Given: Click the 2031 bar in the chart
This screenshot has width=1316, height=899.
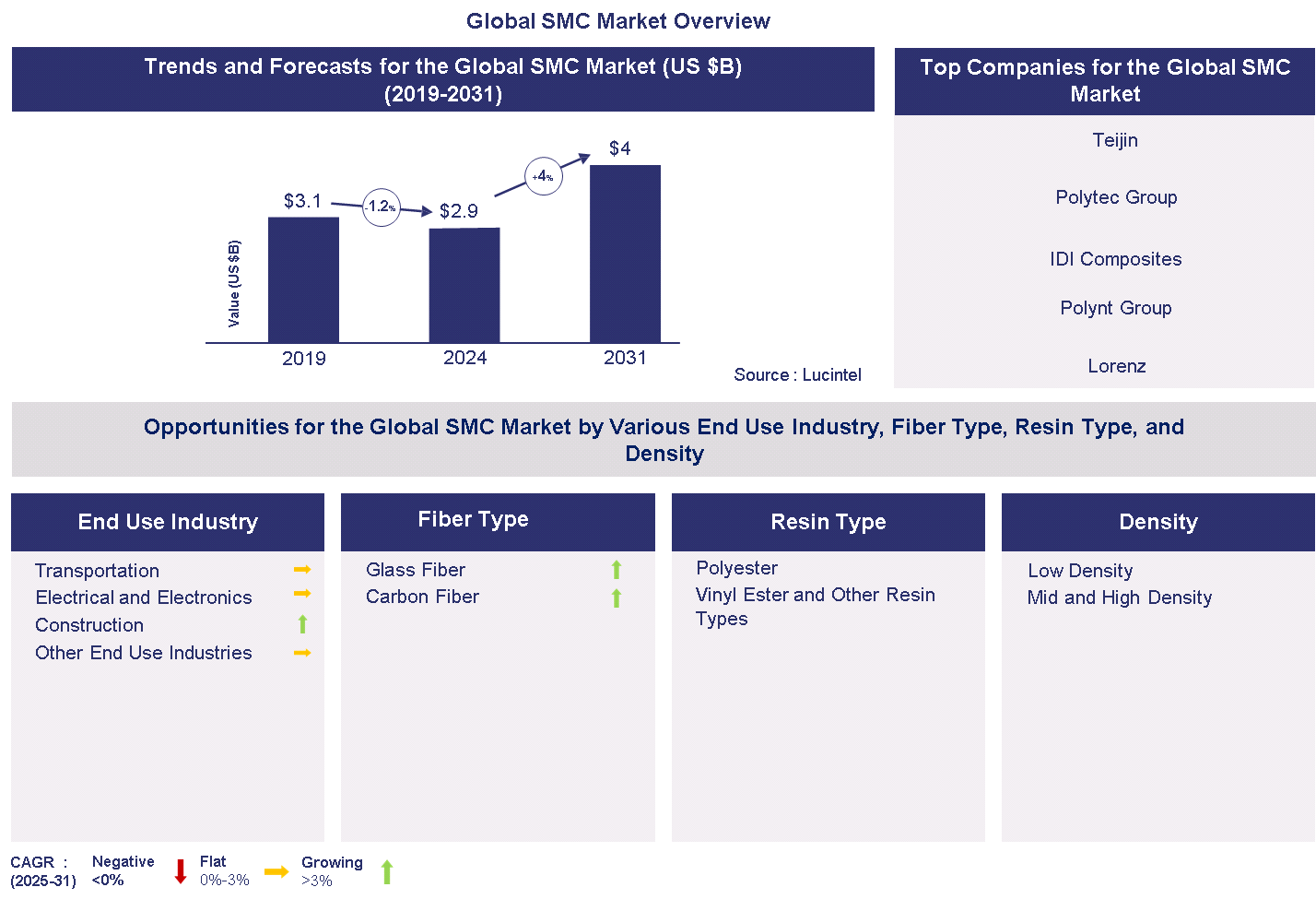Looking at the screenshot, I should click(x=625, y=254).
